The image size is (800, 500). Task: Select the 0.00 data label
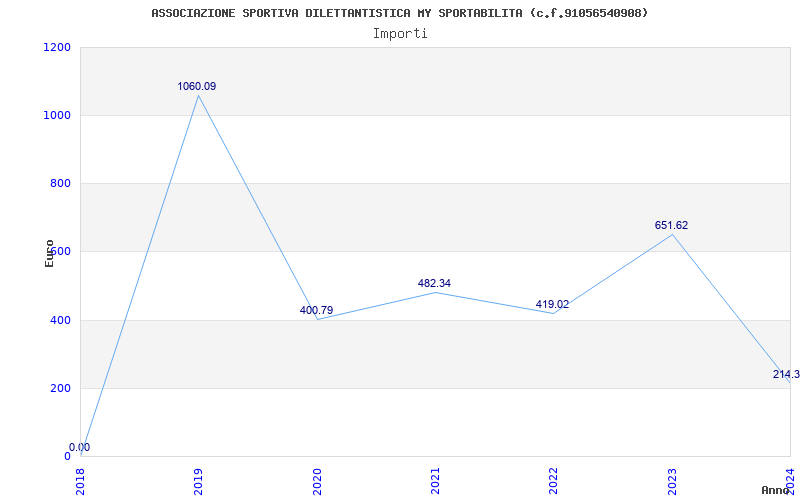[80, 447]
